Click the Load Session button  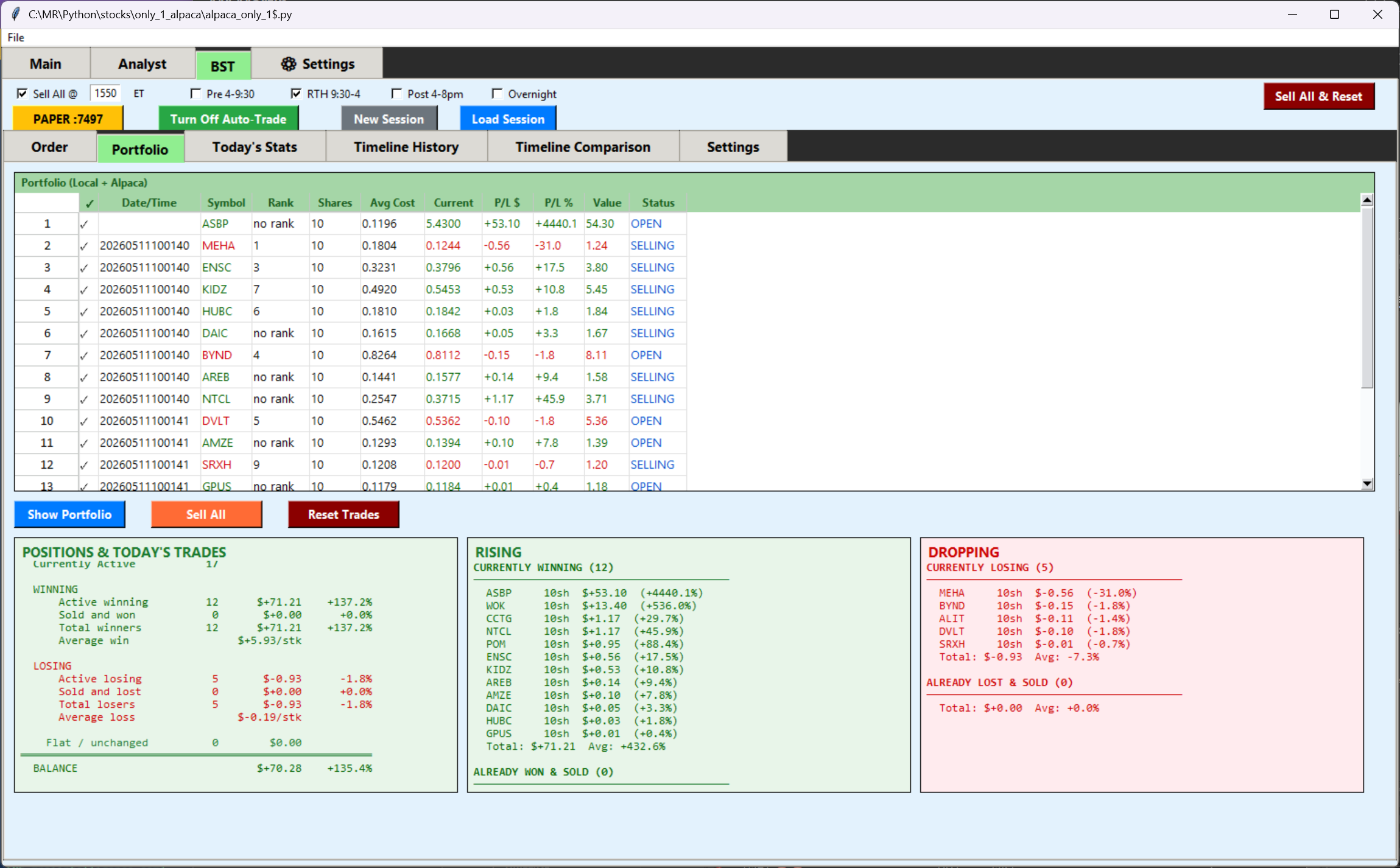508,119
